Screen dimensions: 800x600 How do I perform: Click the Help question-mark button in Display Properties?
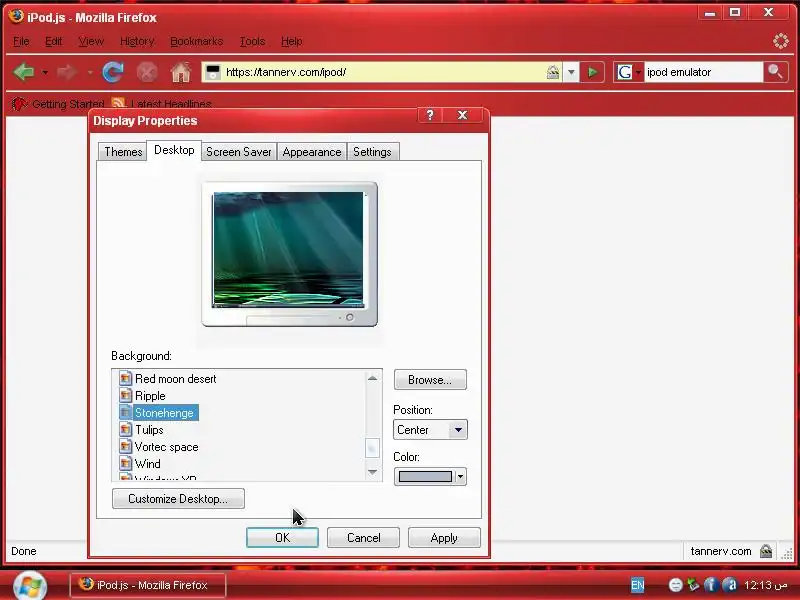(x=430, y=115)
